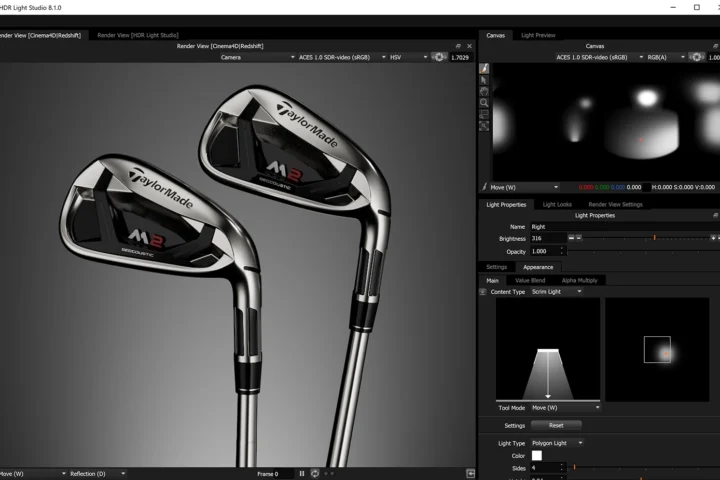Click the black color sample swatch below canvas

pyautogui.click(x=647, y=187)
